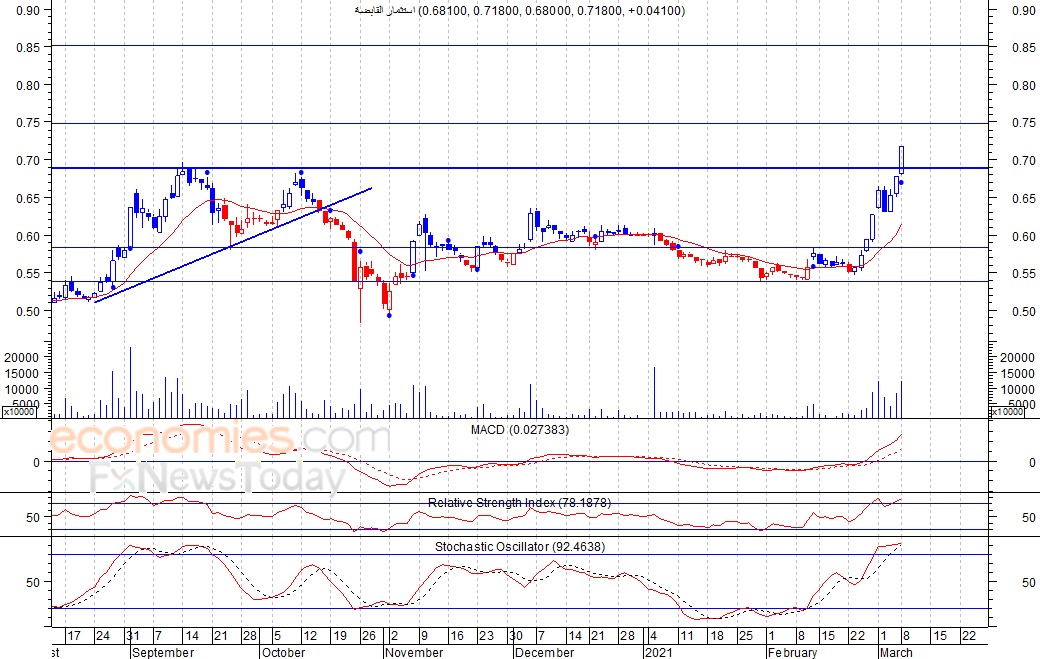The height and width of the screenshot is (659, 1040).
Task: Click 0.70 on the right price axis
Action: (1023, 160)
